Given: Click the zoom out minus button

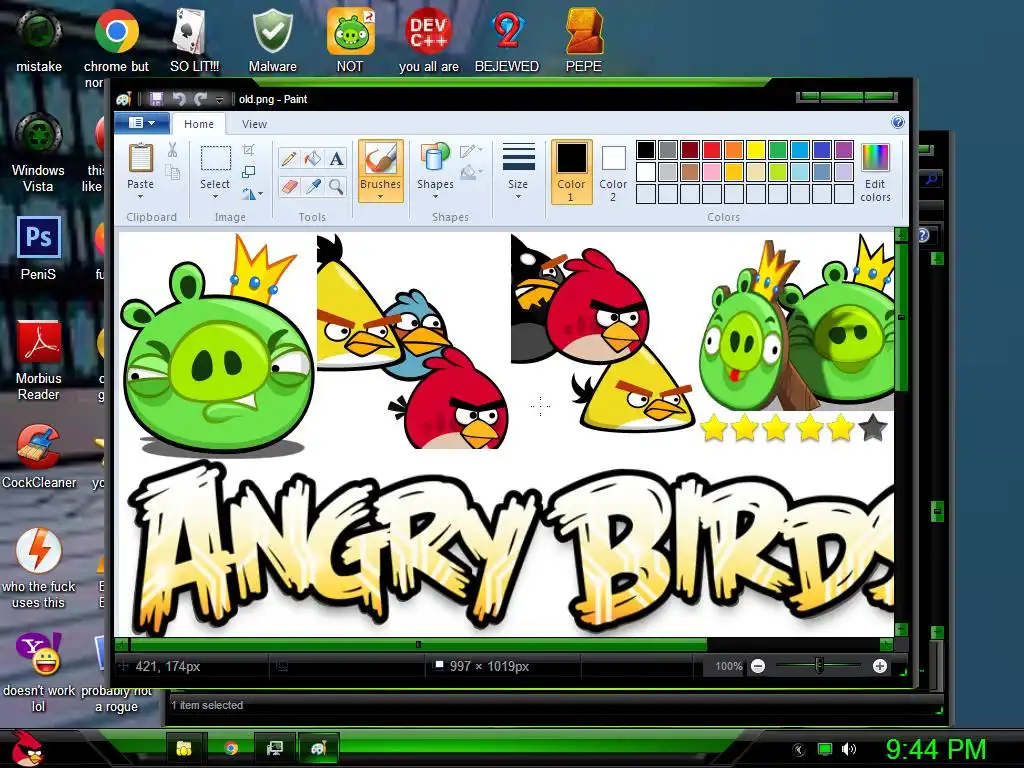Looking at the screenshot, I should pyautogui.click(x=758, y=666).
